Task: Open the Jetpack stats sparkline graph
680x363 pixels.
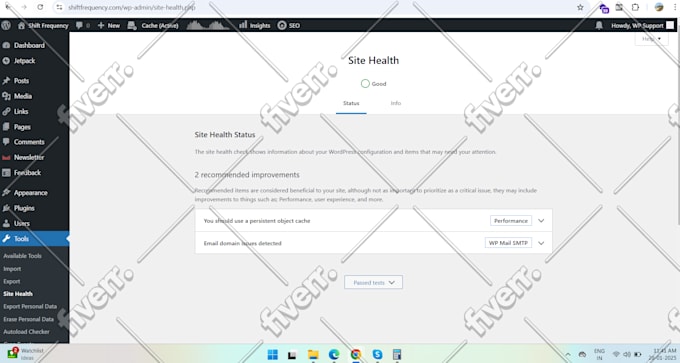Action: 208,25
